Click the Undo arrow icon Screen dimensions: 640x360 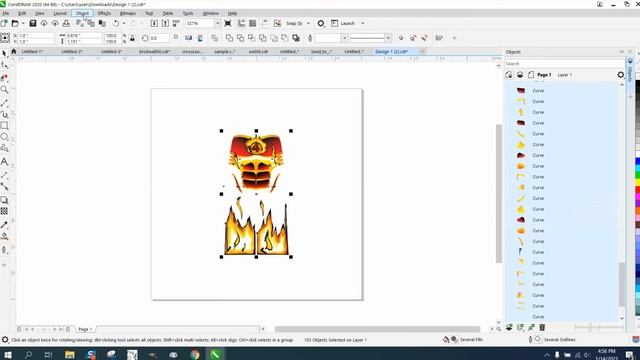tap(116, 23)
